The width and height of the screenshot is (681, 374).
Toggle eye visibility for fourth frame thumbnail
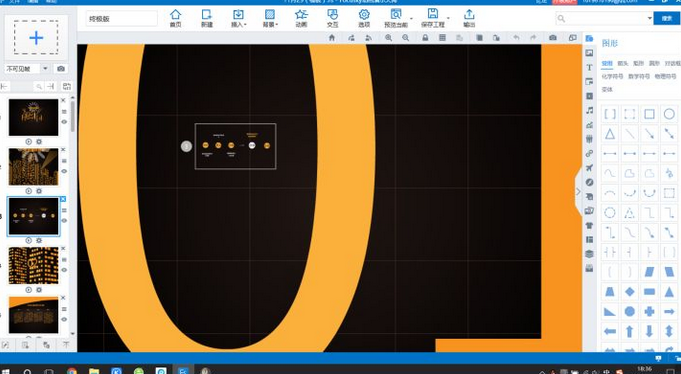click(x=64, y=270)
